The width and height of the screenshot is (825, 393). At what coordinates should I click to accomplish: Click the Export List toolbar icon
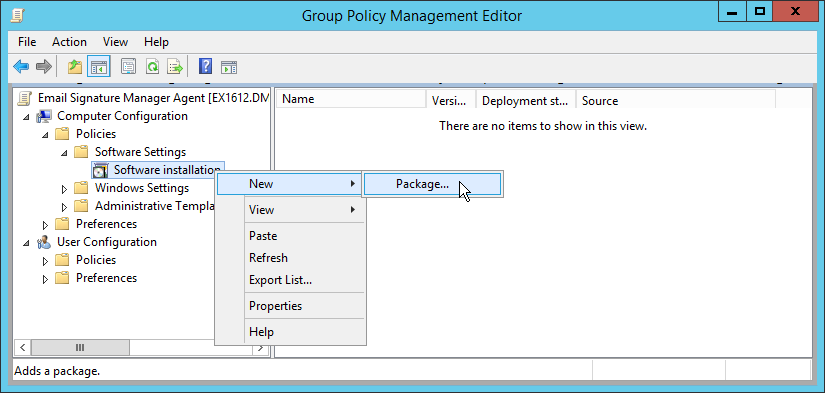[x=175, y=67]
